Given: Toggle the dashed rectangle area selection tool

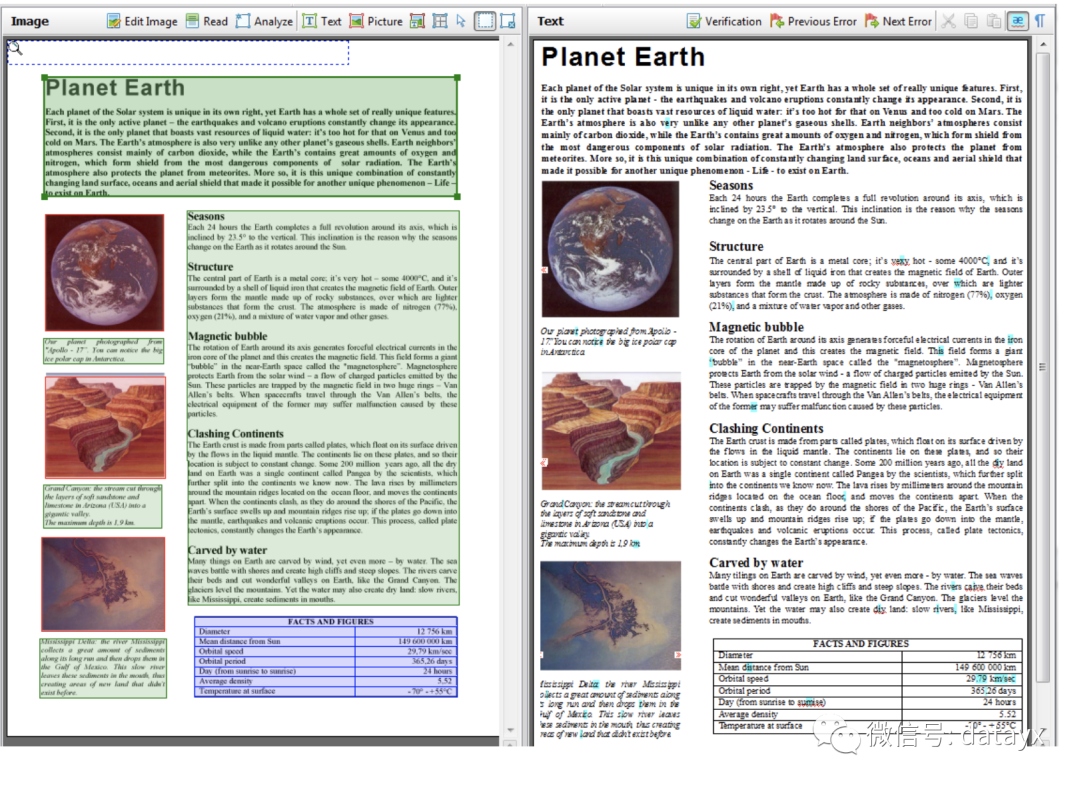Looking at the screenshot, I should point(484,21).
